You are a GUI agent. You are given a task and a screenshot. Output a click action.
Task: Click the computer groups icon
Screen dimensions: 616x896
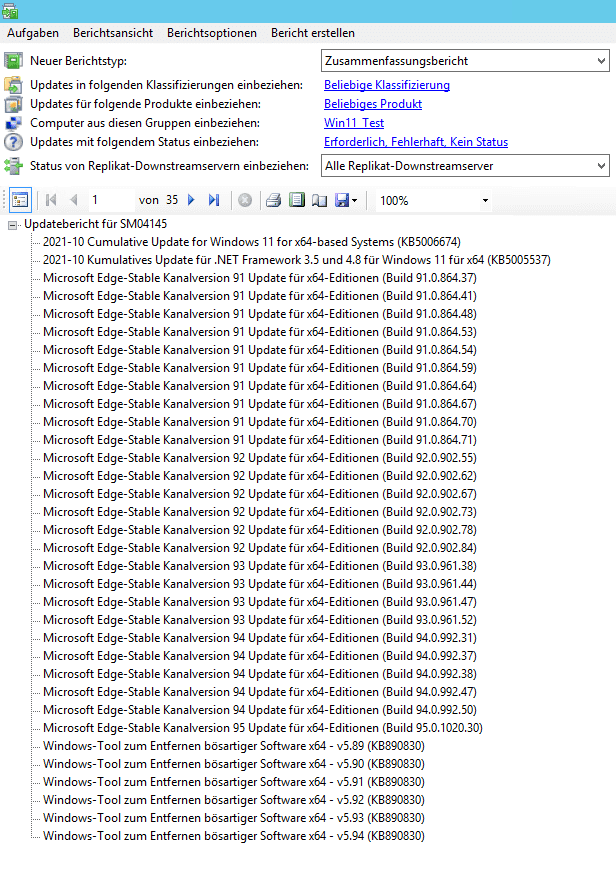click(14, 123)
